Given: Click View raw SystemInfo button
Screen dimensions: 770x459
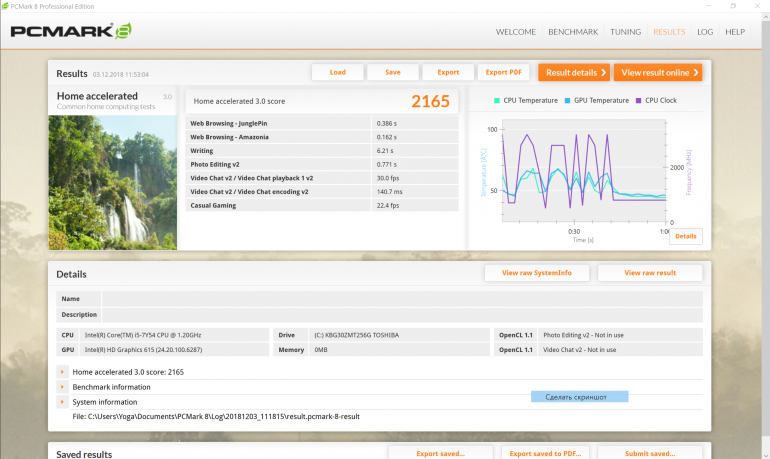Looking at the screenshot, I should pos(537,273).
